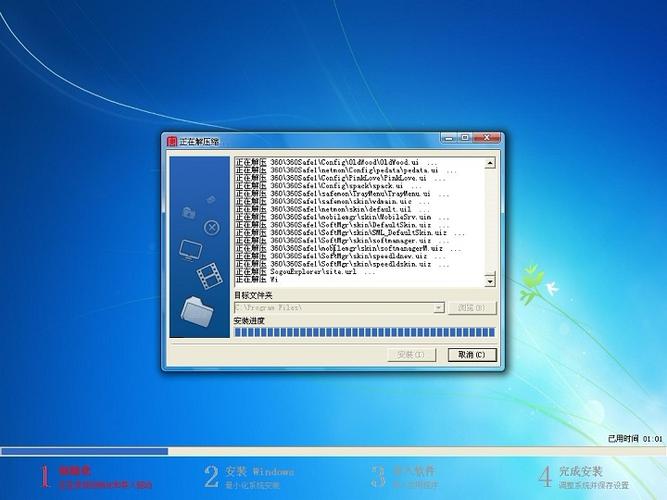Select step 1 label in red
The image size is (667, 500).
click(x=75, y=470)
